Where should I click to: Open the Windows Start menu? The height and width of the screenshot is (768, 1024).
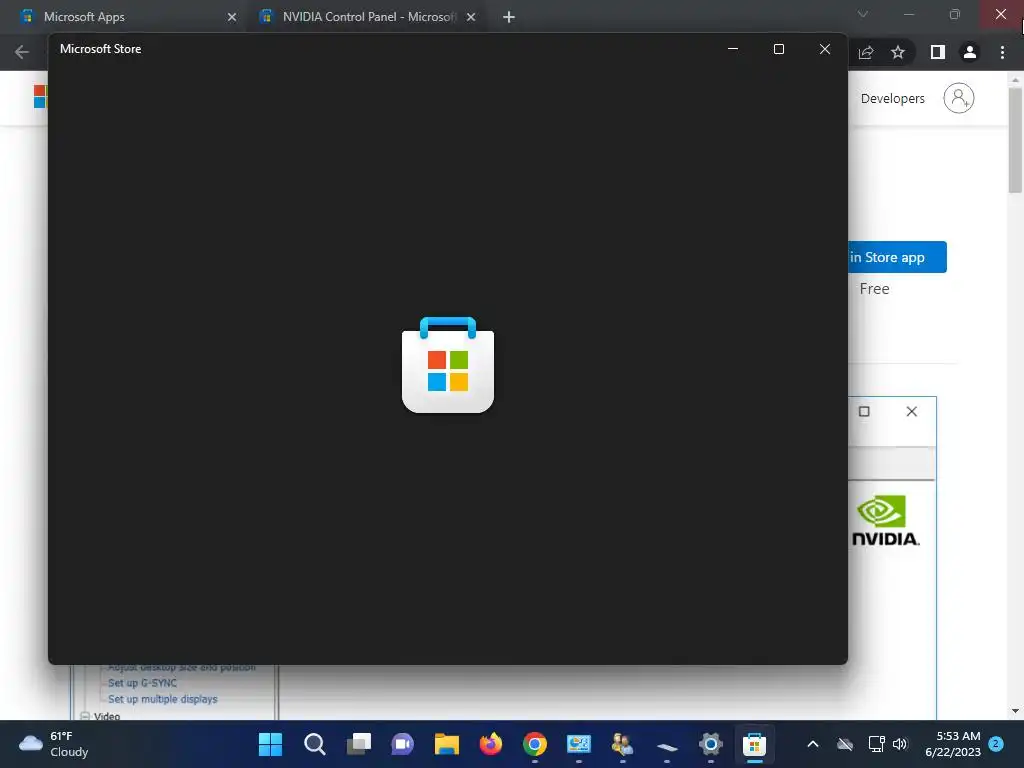pyautogui.click(x=270, y=744)
